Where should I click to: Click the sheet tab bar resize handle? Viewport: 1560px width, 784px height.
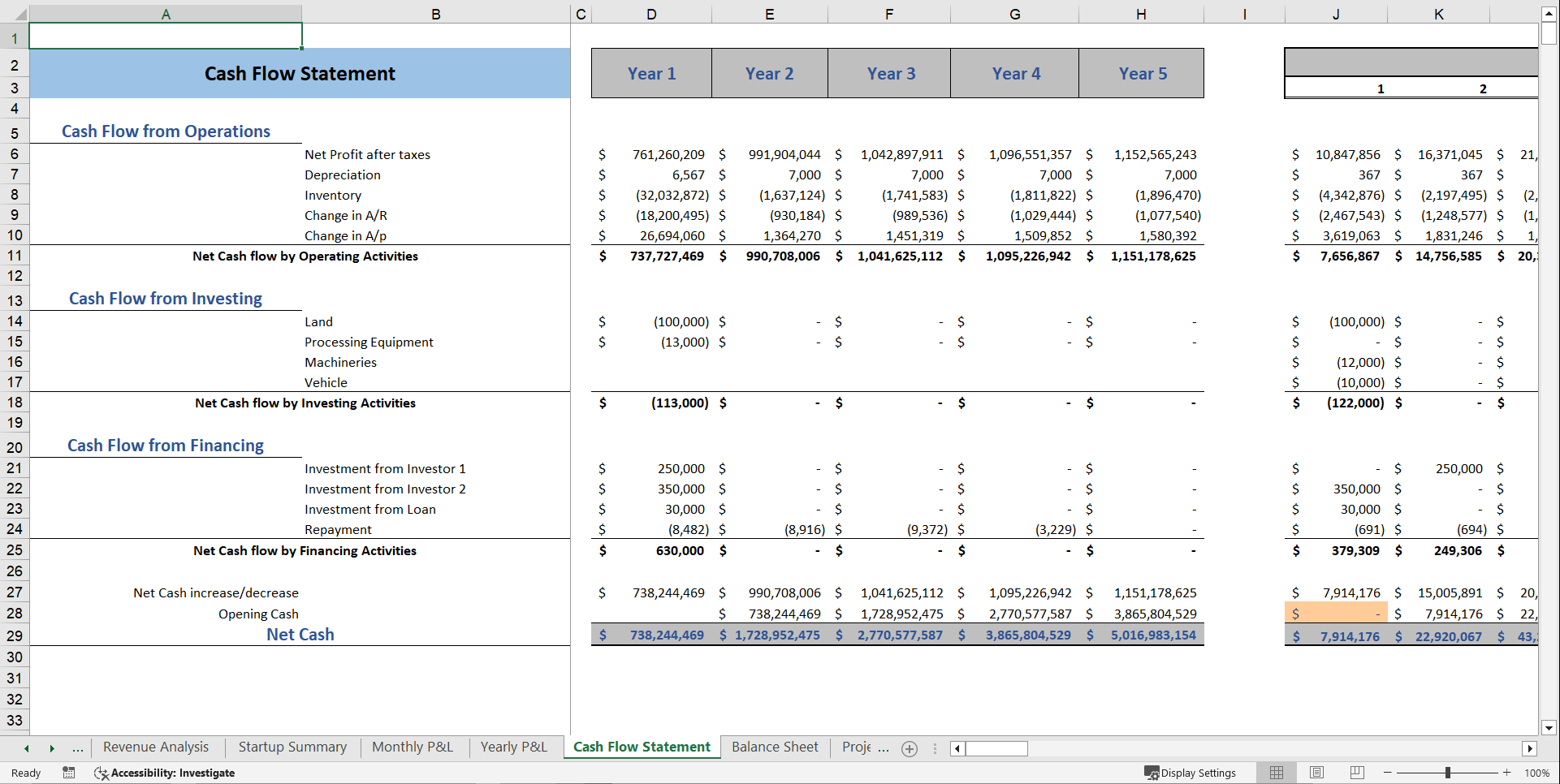pos(935,748)
